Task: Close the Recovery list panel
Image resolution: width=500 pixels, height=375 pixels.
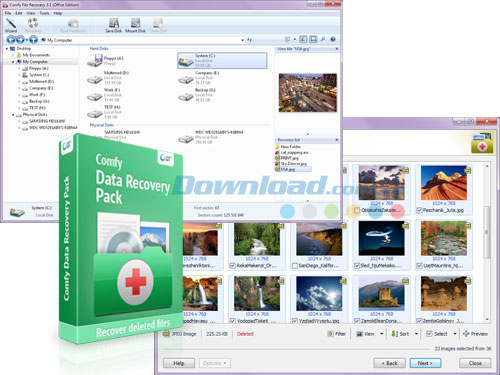Action: (337, 140)
